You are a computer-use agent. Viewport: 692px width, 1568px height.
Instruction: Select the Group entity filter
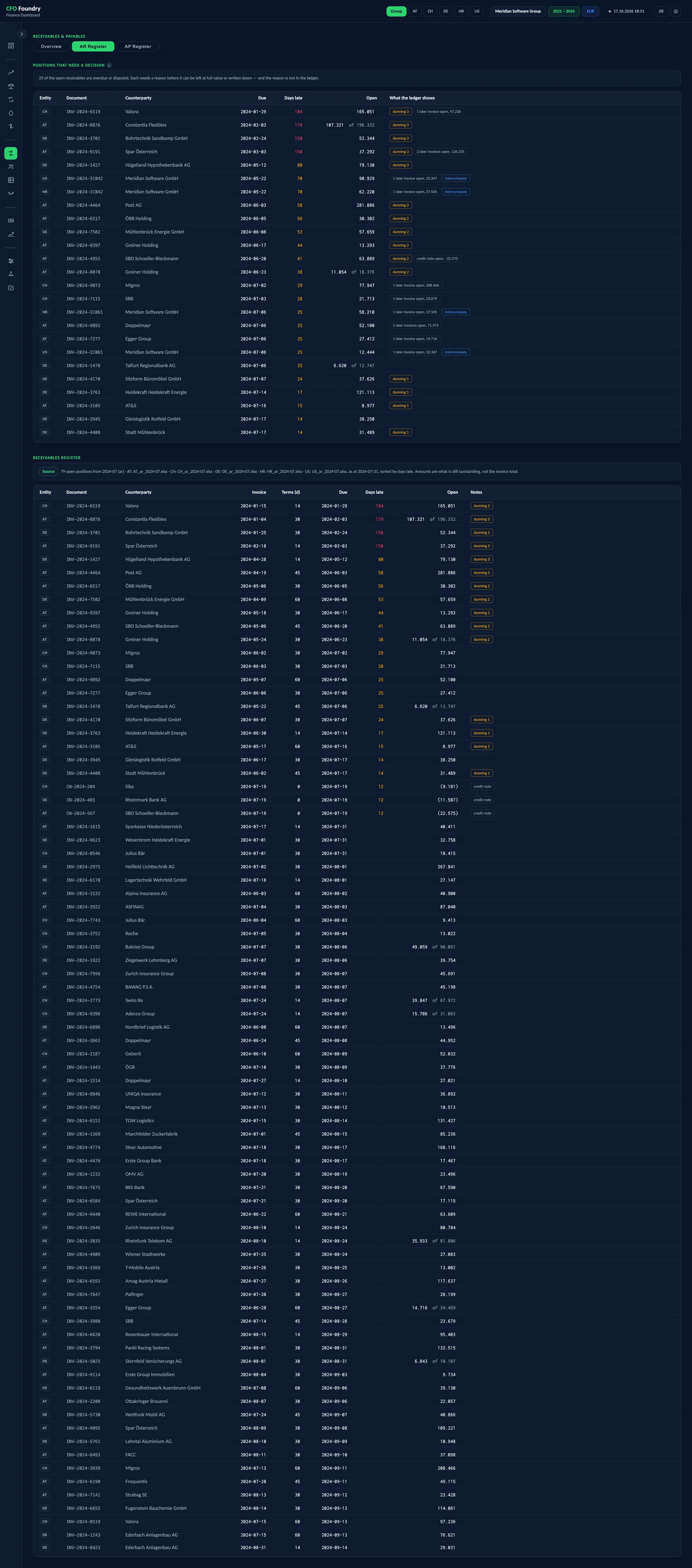tap(396, 11)
